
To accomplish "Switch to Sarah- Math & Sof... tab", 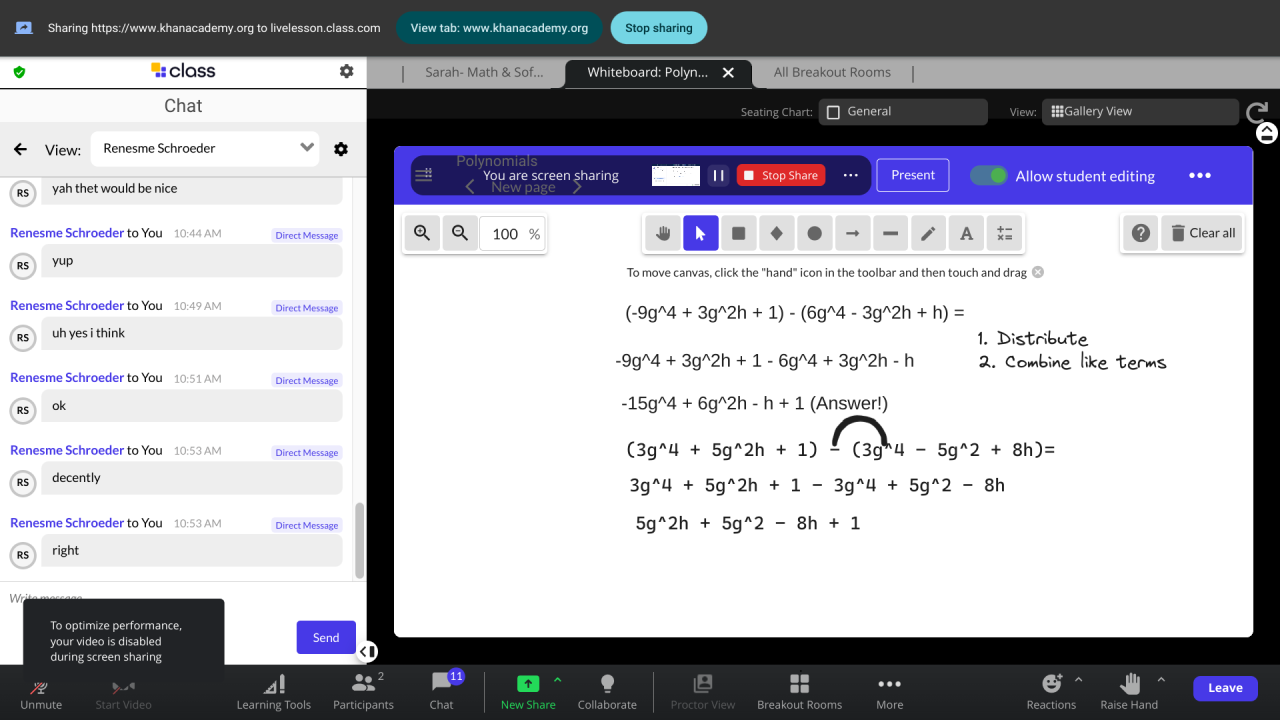I will (484, 72).
